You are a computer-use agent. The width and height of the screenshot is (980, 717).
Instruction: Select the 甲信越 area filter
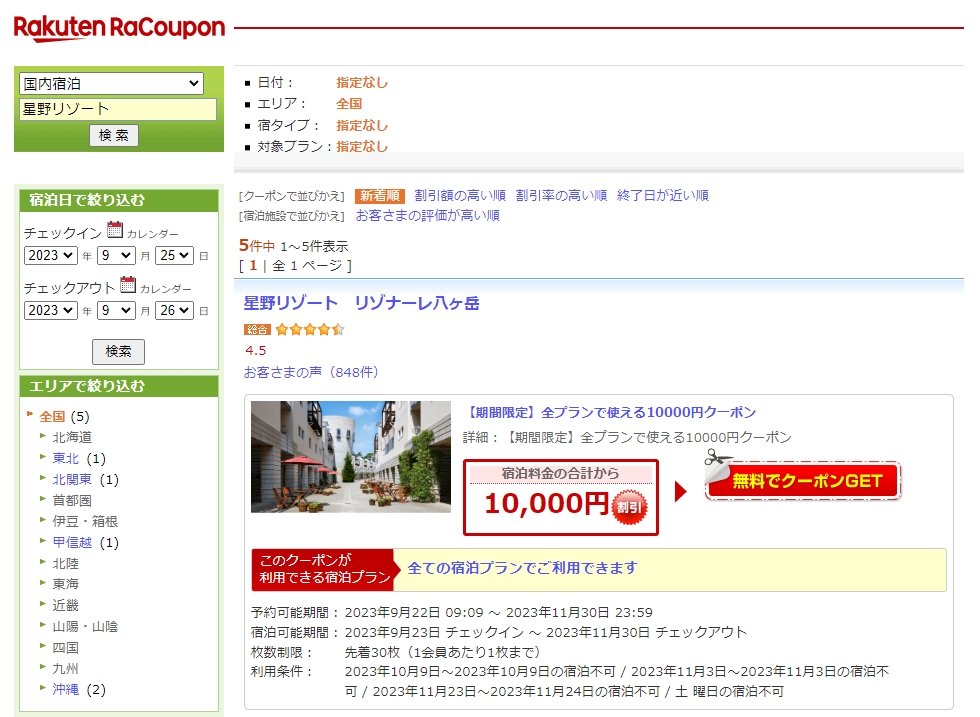coord(72,543)
